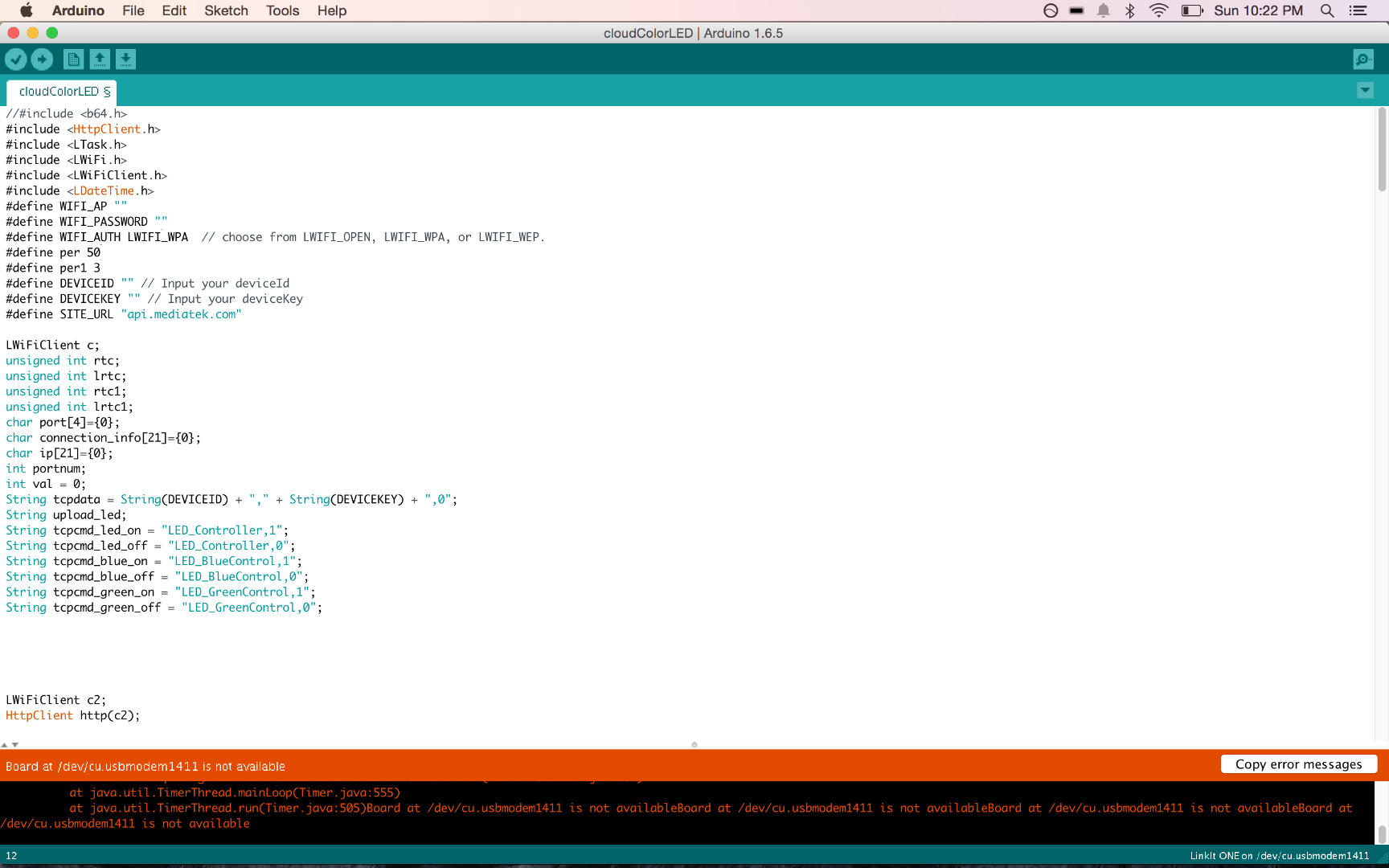The image size is (1389, 868).
Task: Open Spotlight search magnifier
Action: [1327, 10]
